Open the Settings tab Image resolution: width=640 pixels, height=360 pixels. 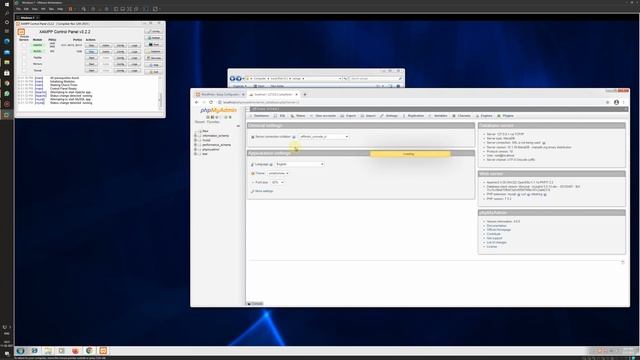click(x=389, y=116)
